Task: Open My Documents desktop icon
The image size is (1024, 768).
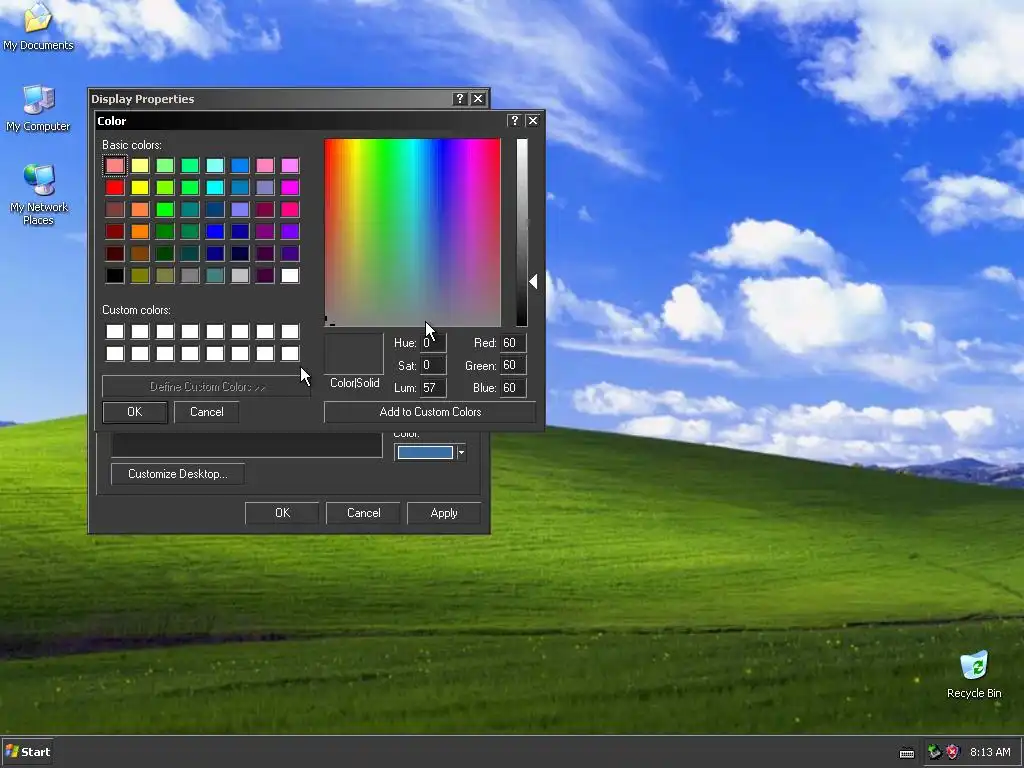Action: pyautogui.click(x=38, y=26)
